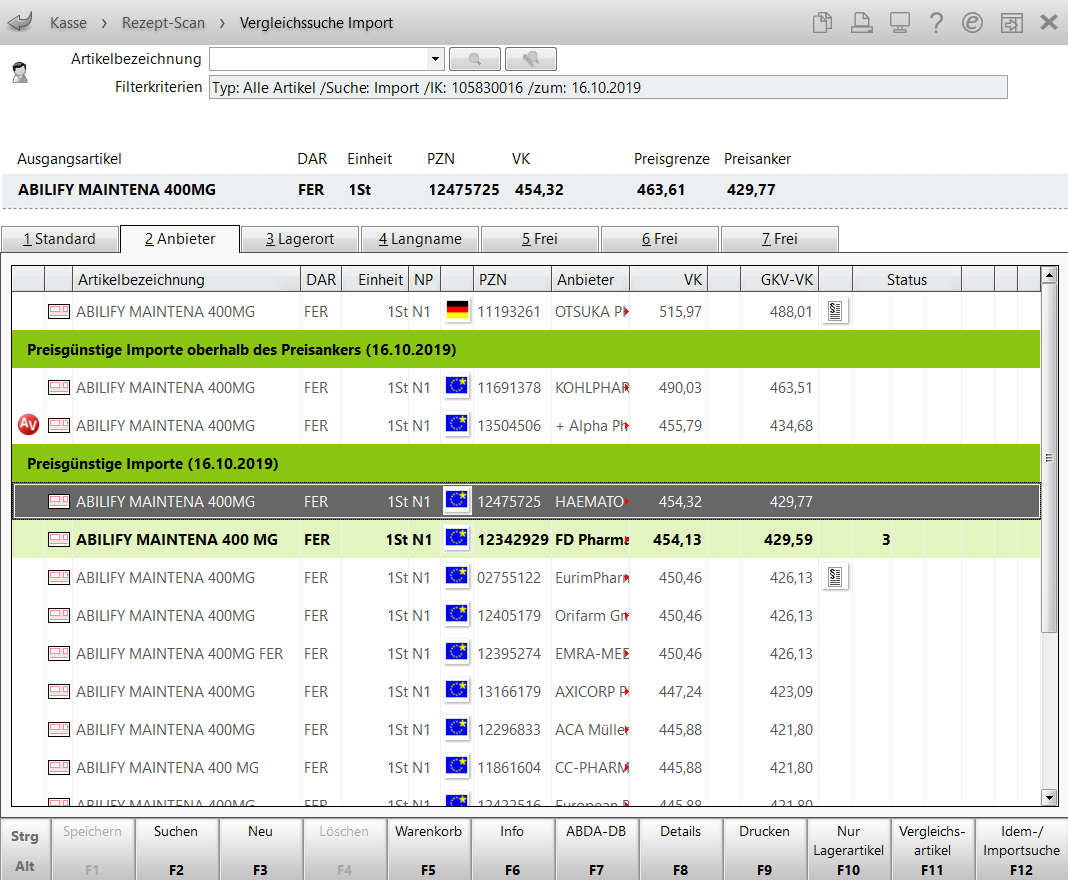The image size is (1068, 880).
Task: Open the monitor icon in the title bar
Action: (900, 22)
